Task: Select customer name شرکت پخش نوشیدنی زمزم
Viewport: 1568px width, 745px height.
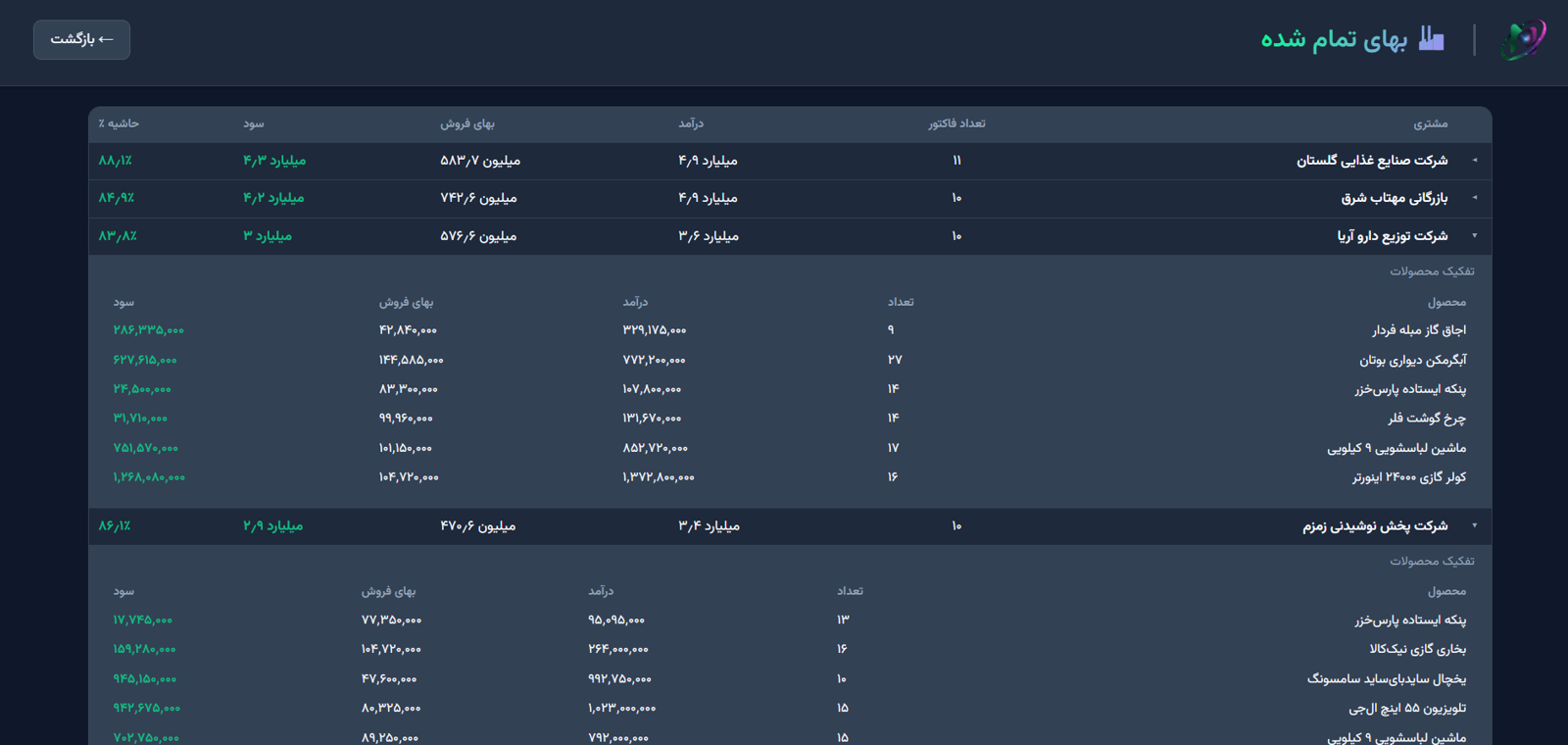Action: (x=1375, y=526)
